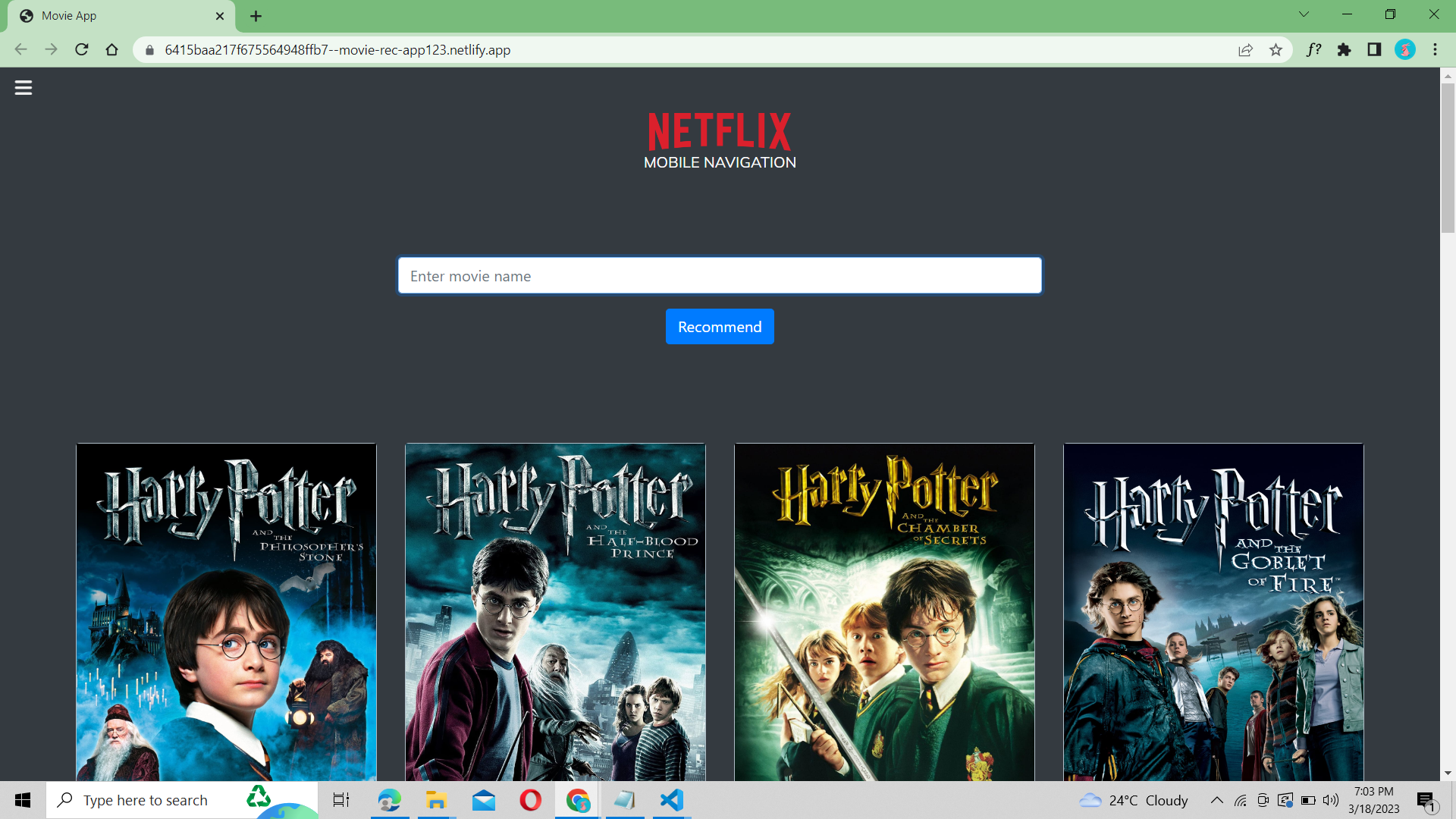Screen dimensions: 1456x819
Task: Click the Recommend button
Action: (x=719, y=326)
